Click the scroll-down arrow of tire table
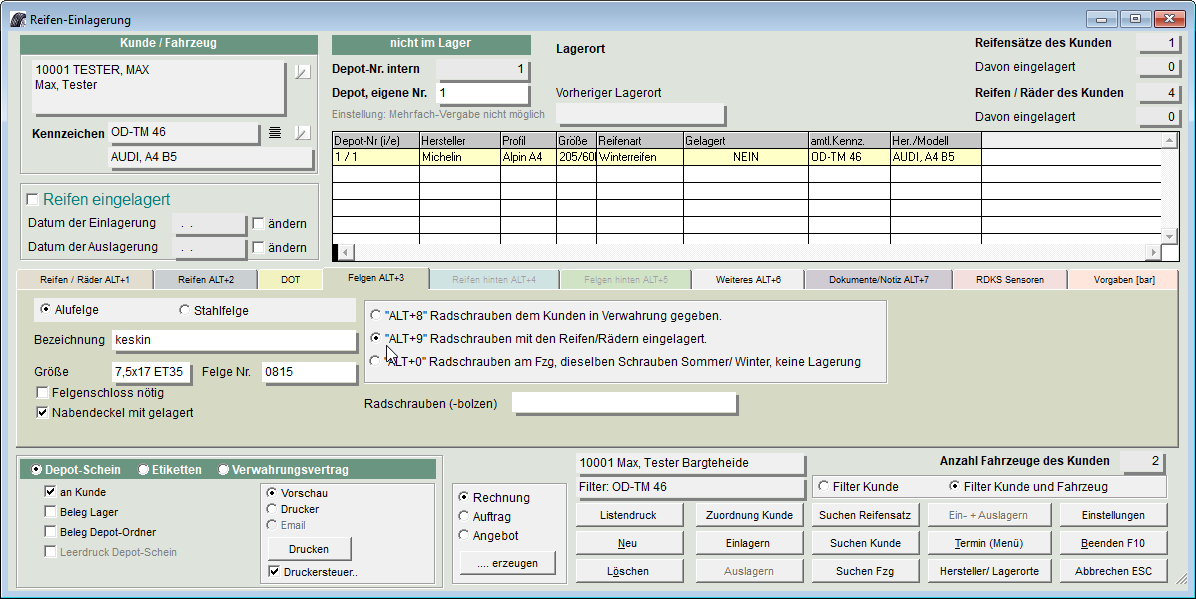1196x599 pixels. click(1169, 237)
